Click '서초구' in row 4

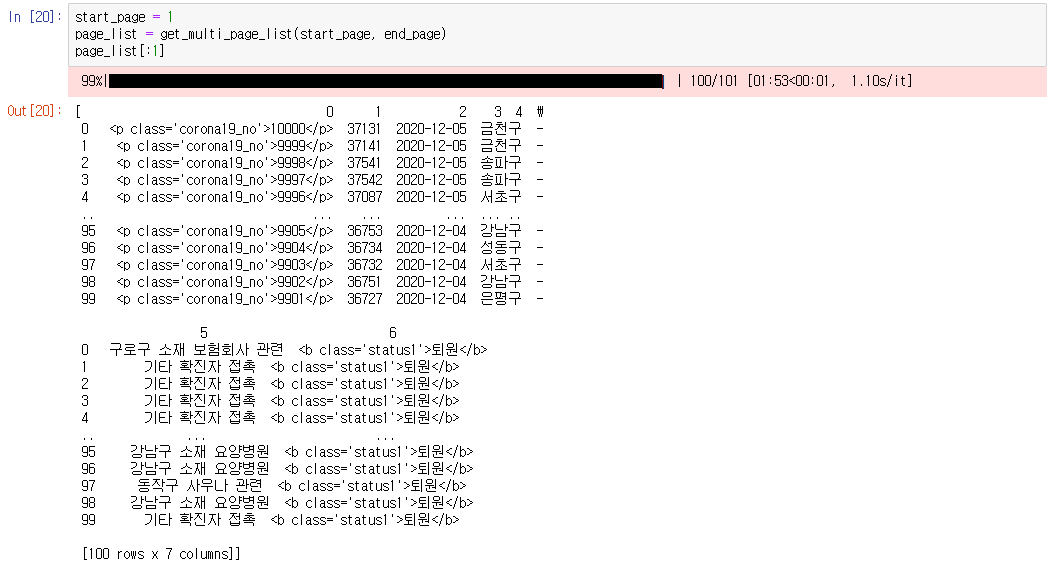(x=501, y=197)
